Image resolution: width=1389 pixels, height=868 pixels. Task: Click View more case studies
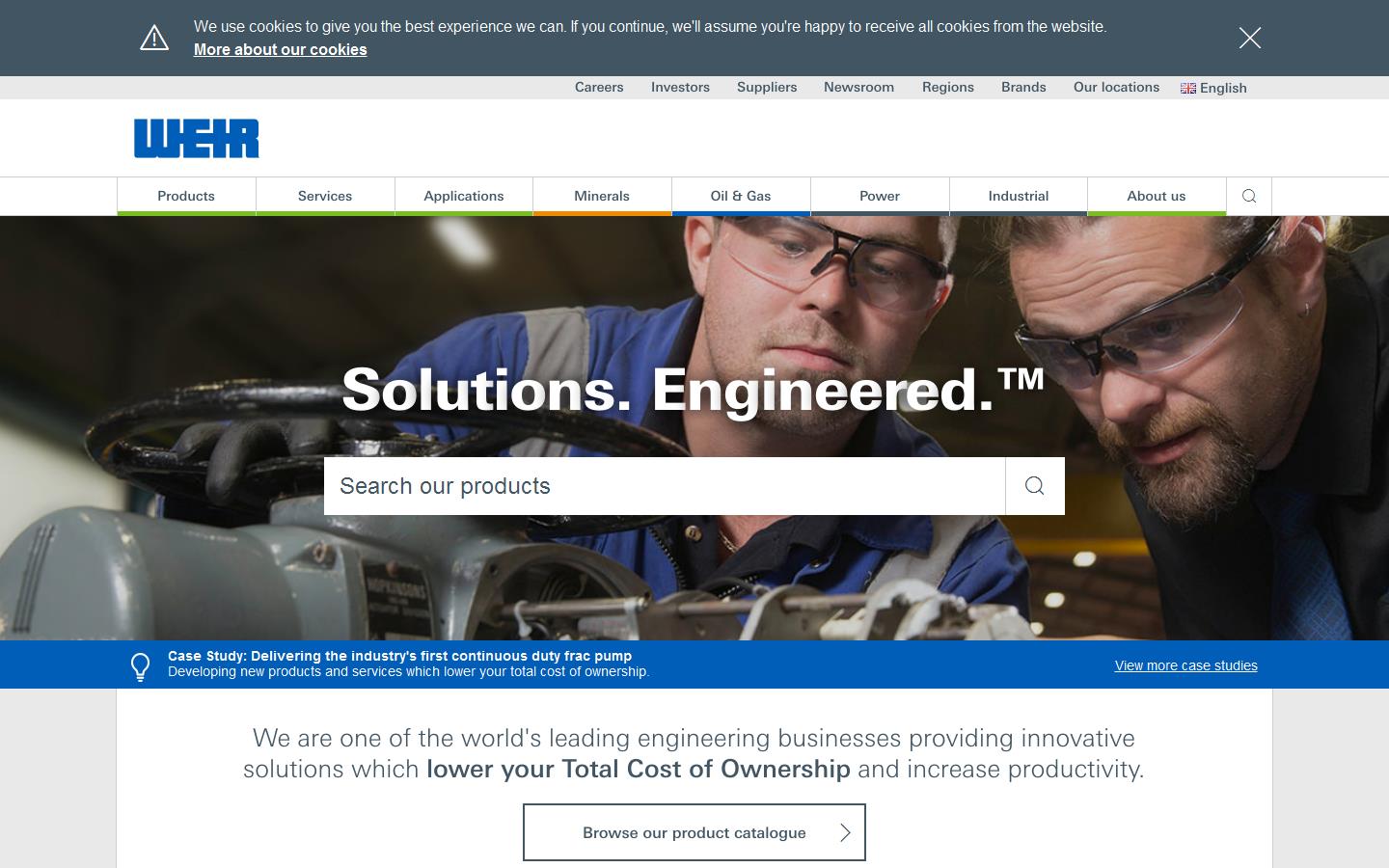[x=1185, y=665]
